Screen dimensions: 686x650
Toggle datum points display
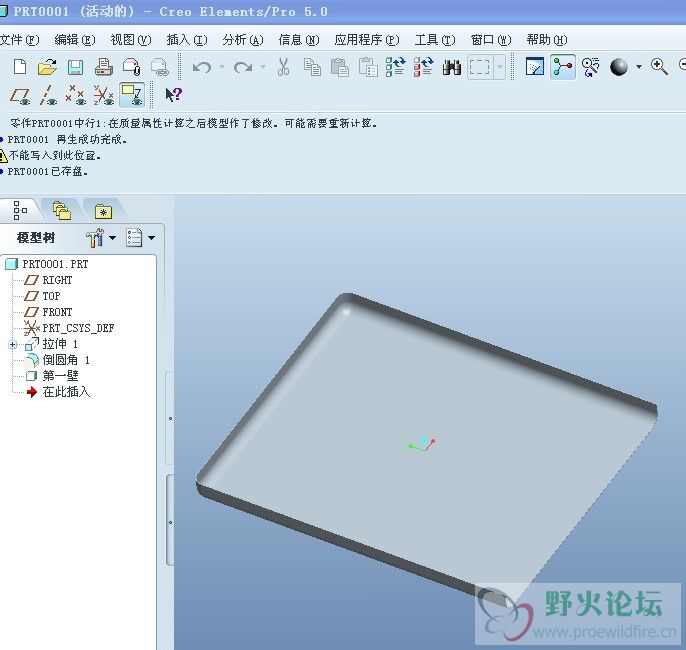[76, 95]
